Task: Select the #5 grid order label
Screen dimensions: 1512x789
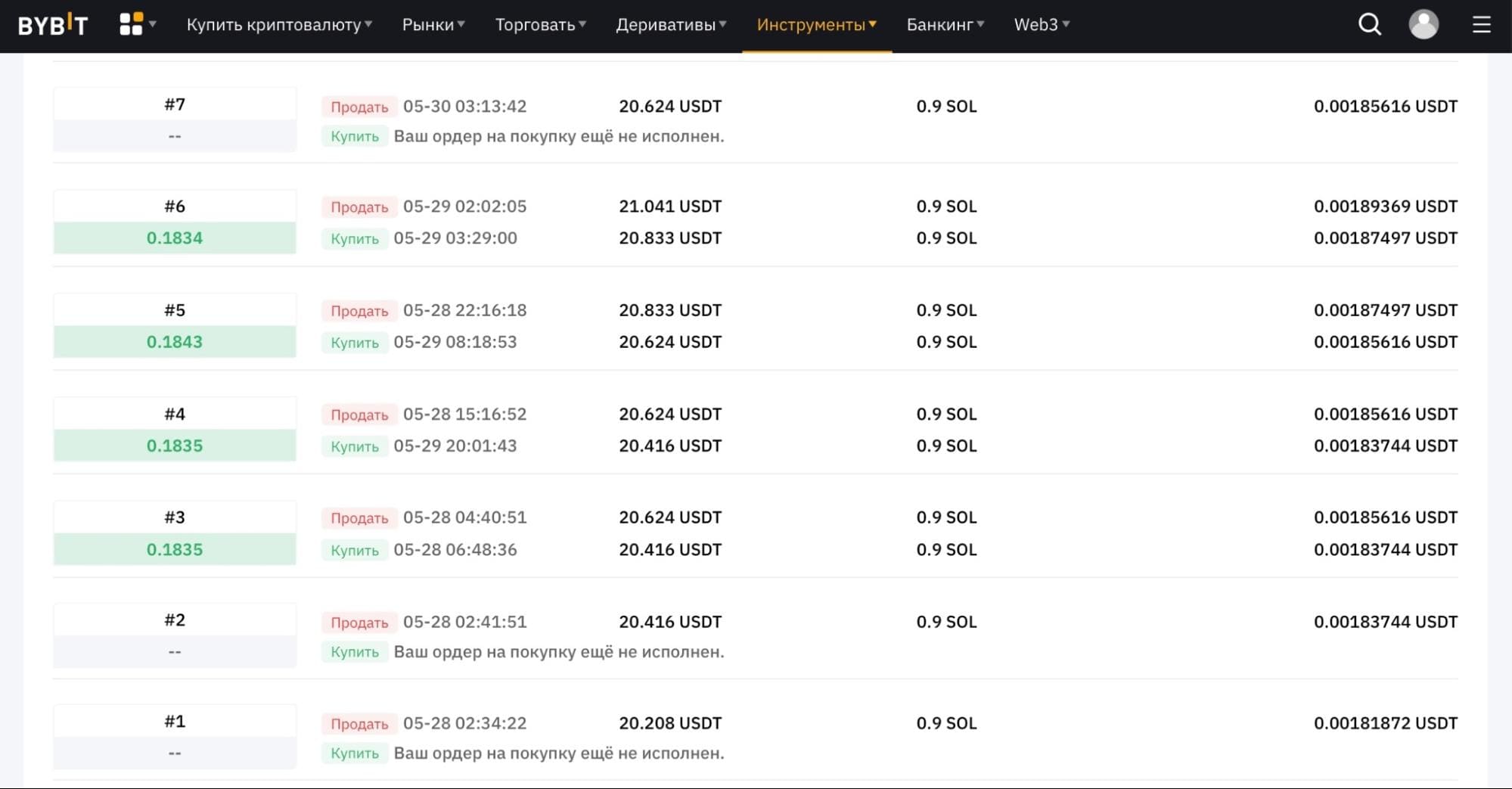Action: click(x=175, y=310)
